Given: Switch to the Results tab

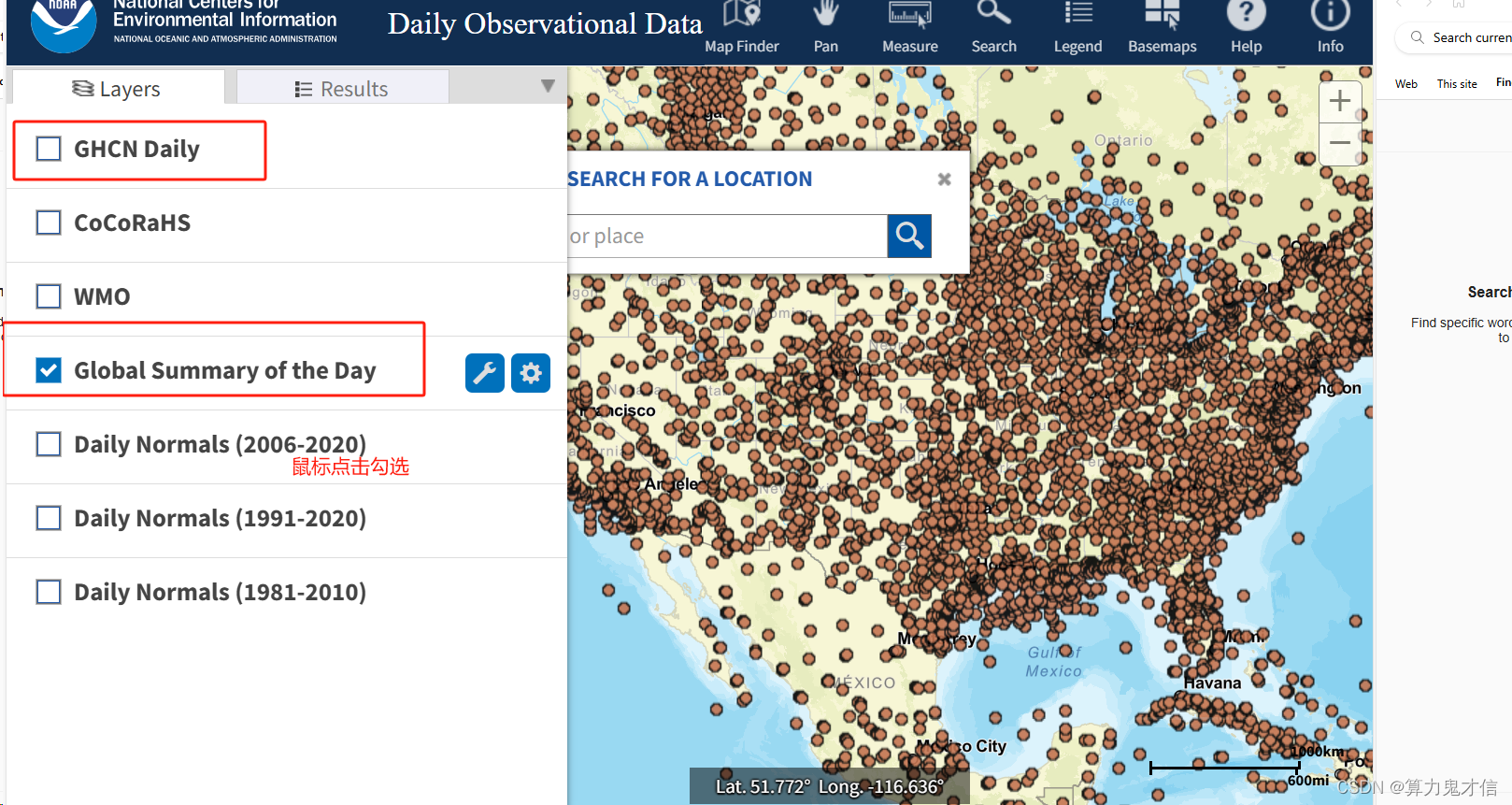Looking at the screenshot, I should tap(342, 89).
